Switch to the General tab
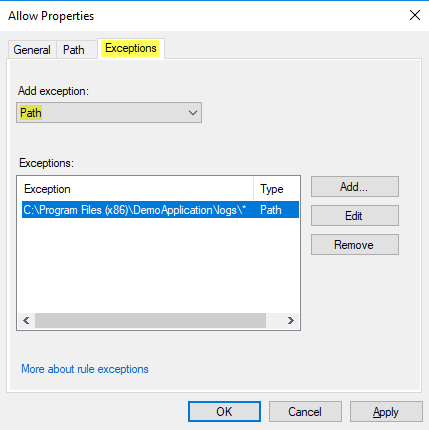This screenshot has width=429, height=430. (32, 50)
